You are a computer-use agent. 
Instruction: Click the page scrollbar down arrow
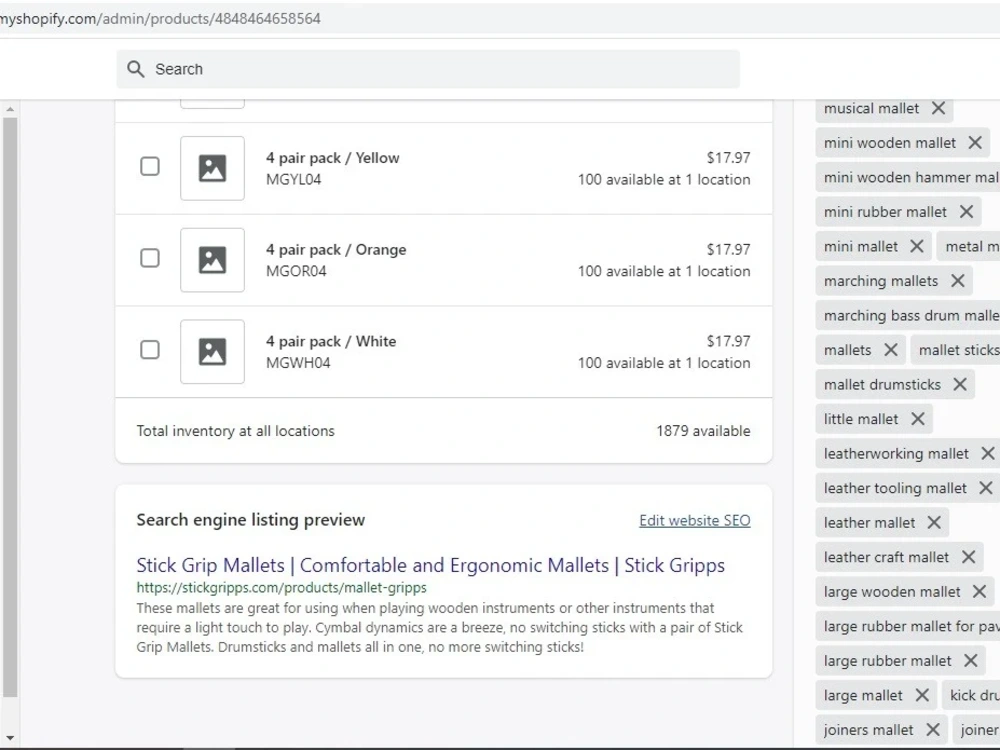pos(10,738)
